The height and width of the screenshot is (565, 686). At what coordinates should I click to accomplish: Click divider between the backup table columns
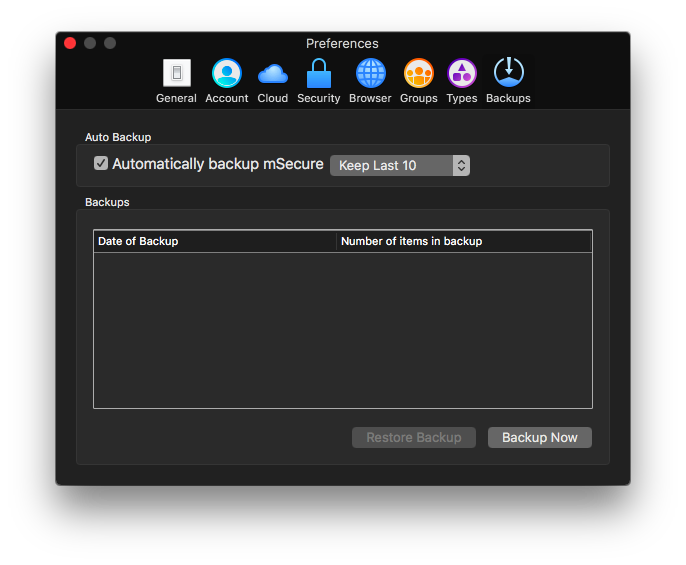[337, 241]
